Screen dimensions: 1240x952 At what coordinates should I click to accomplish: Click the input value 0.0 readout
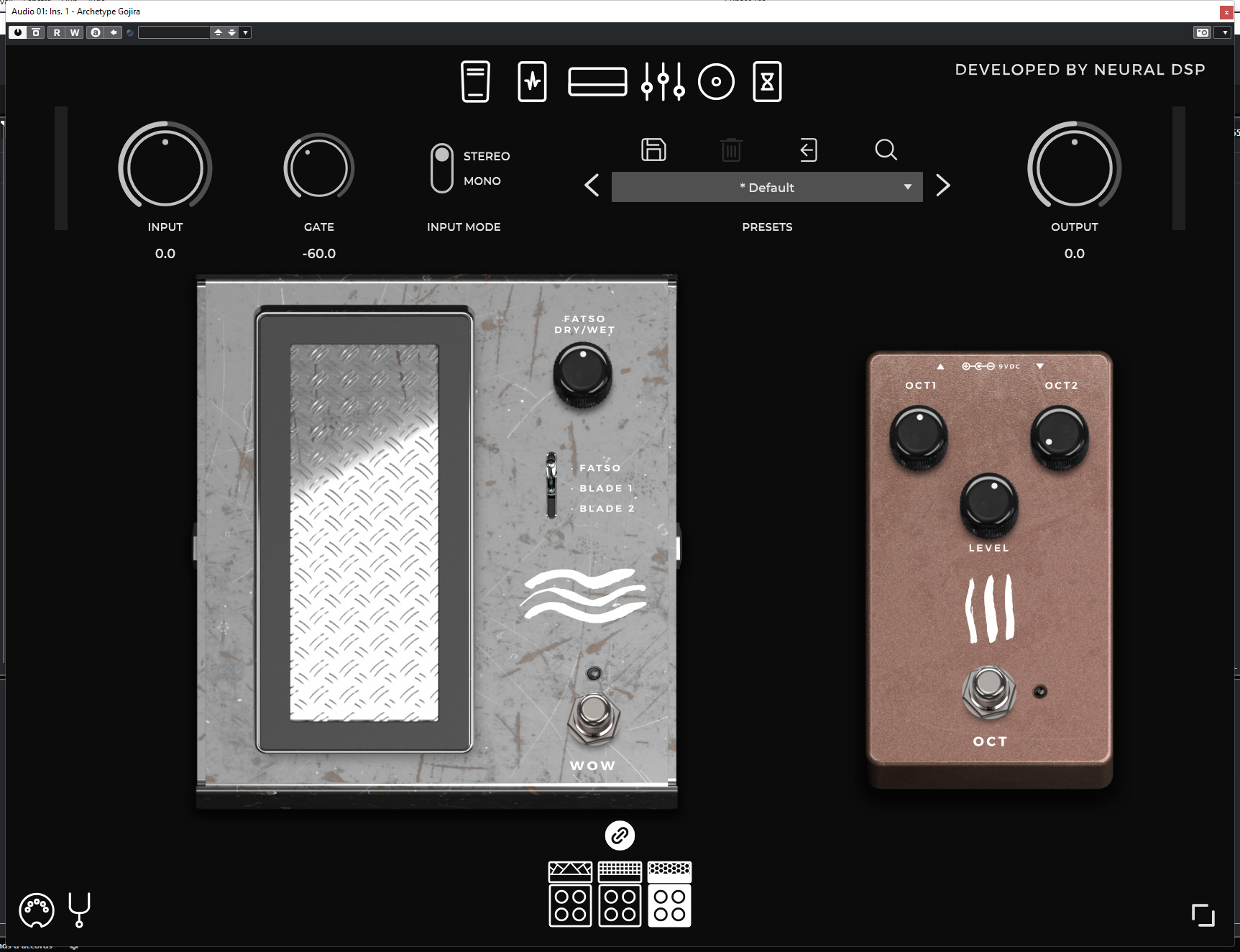pyautogui.click(x=165, y=253)
